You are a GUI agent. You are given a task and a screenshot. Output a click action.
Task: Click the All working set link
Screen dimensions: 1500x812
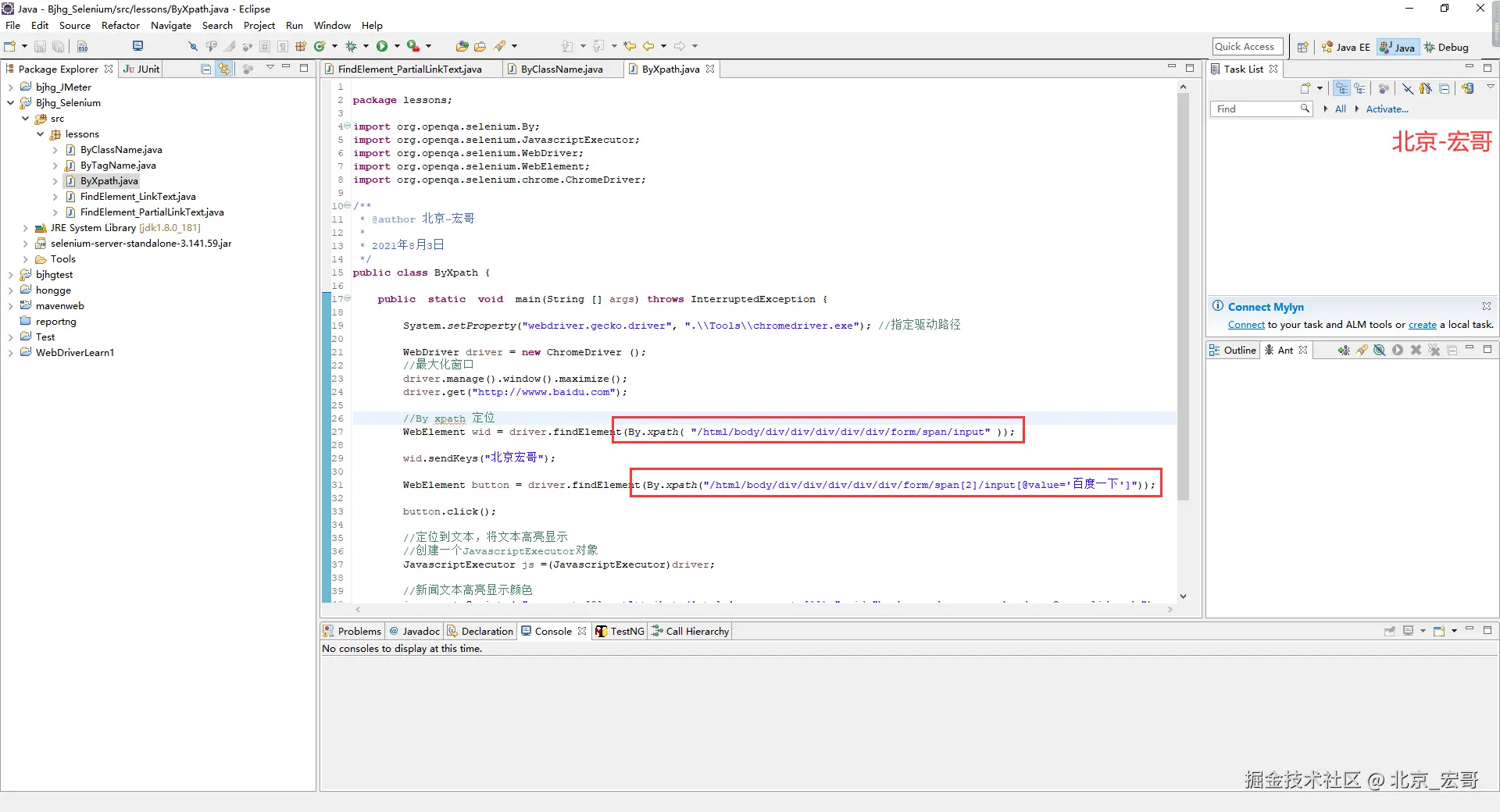[1340, 109]
